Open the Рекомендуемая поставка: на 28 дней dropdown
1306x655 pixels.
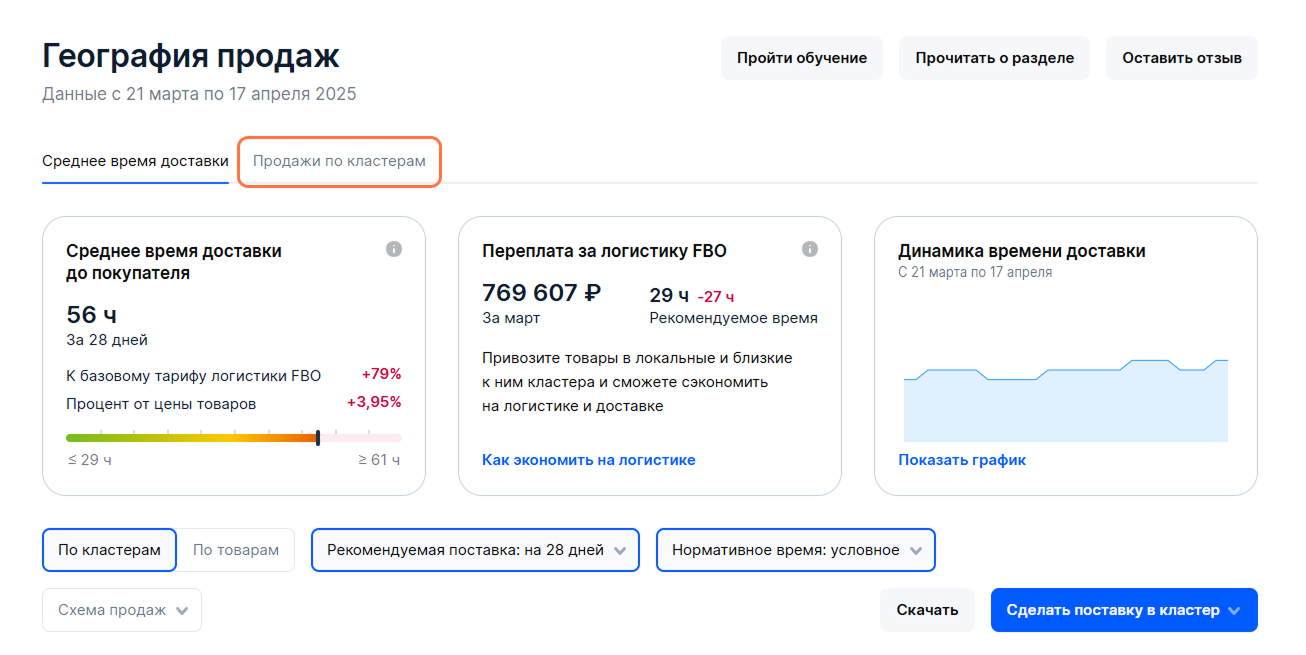coord(475,550)
